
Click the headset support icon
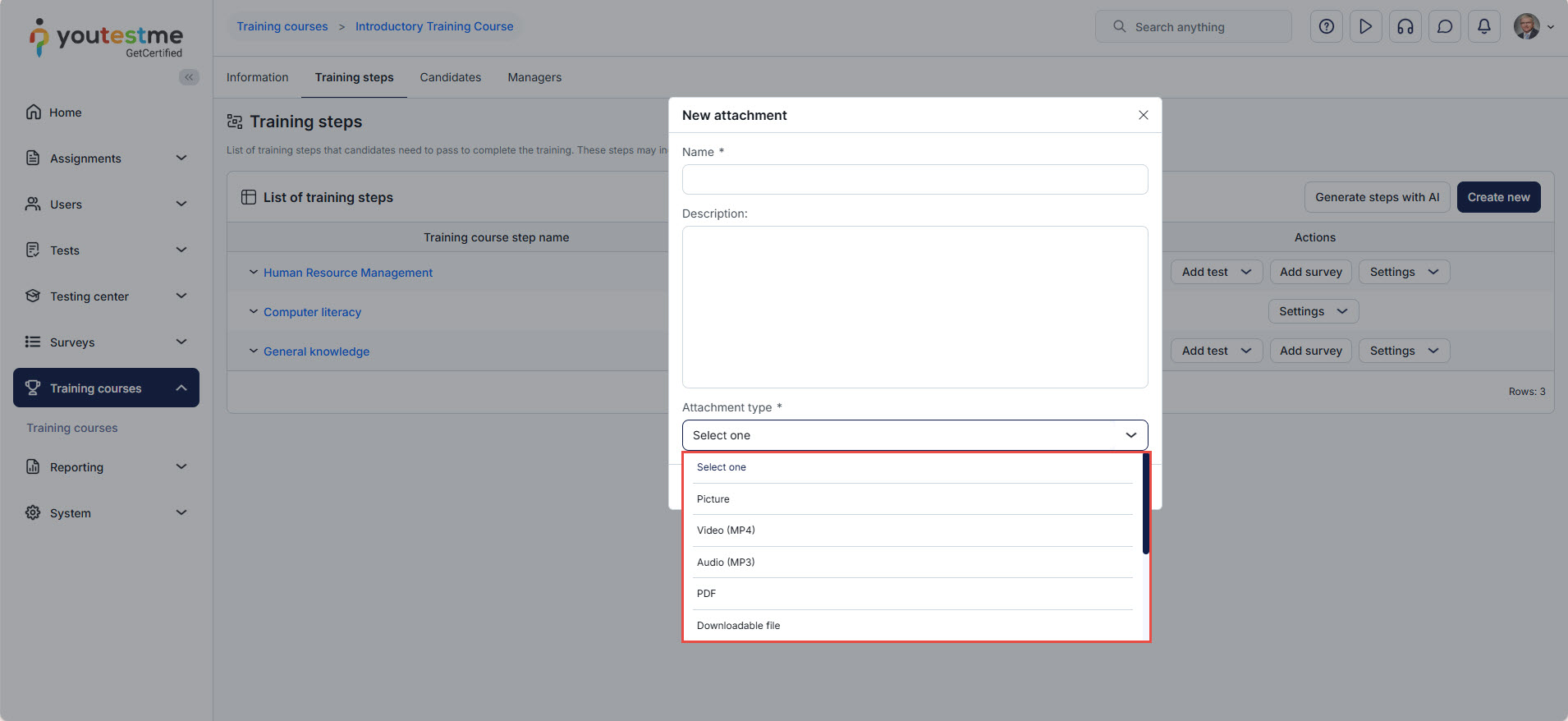point(1405,27)
